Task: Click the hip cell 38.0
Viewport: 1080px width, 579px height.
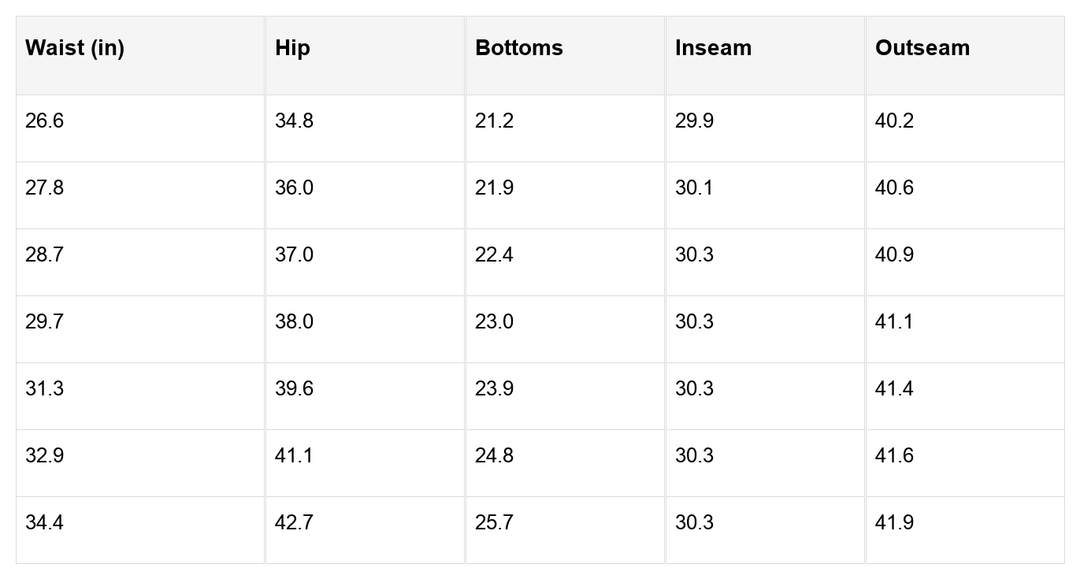Action: (x=294, y=322)
